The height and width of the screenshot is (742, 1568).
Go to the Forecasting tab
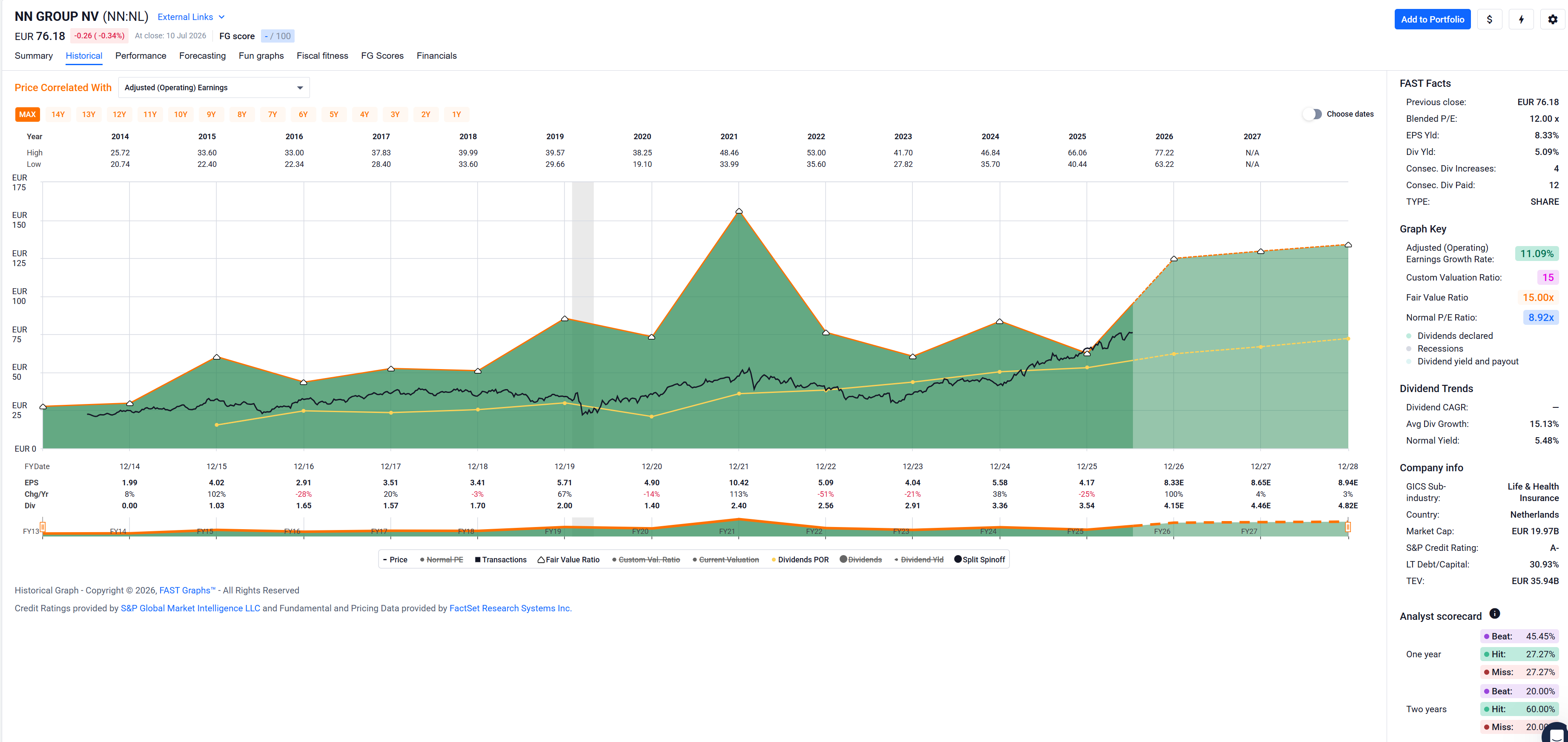[202, 55]
